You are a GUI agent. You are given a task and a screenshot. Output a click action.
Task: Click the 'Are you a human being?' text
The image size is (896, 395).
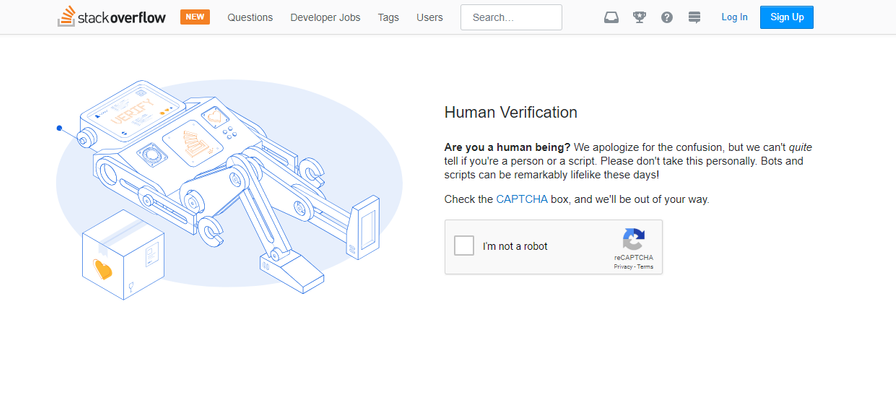[507, 147]
